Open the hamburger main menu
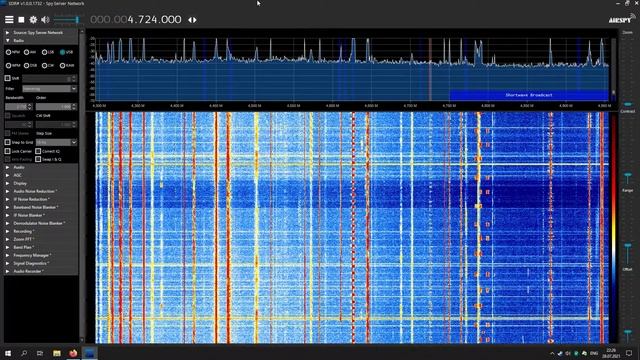640x360 pixels. pyautogui.click(x=9, y=20)
